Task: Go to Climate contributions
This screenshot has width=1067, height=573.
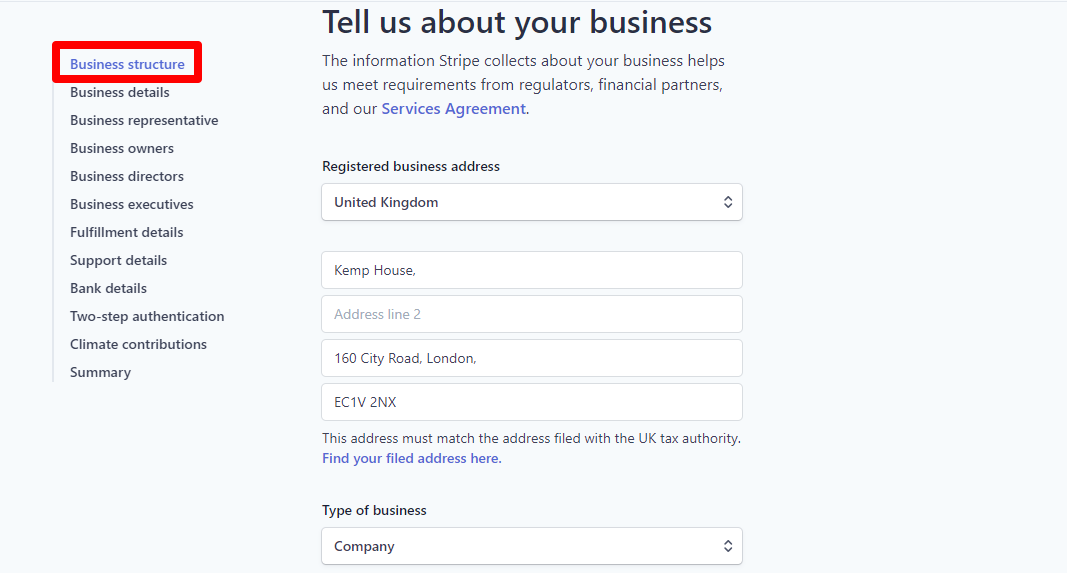Action: (x=138, y=344)
